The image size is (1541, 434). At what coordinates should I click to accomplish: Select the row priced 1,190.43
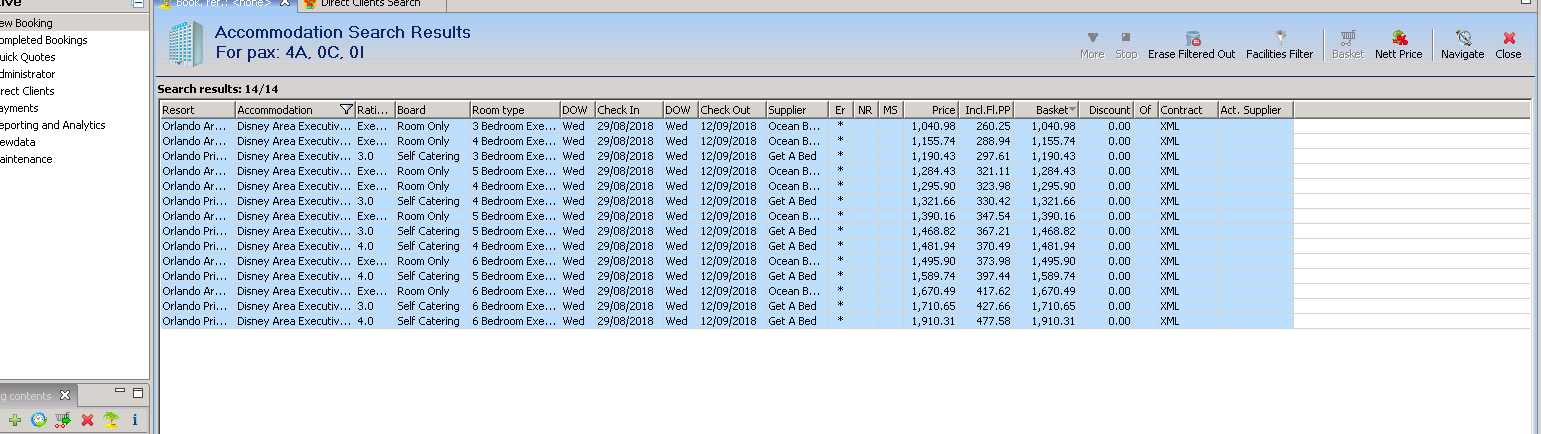point(727,156)
